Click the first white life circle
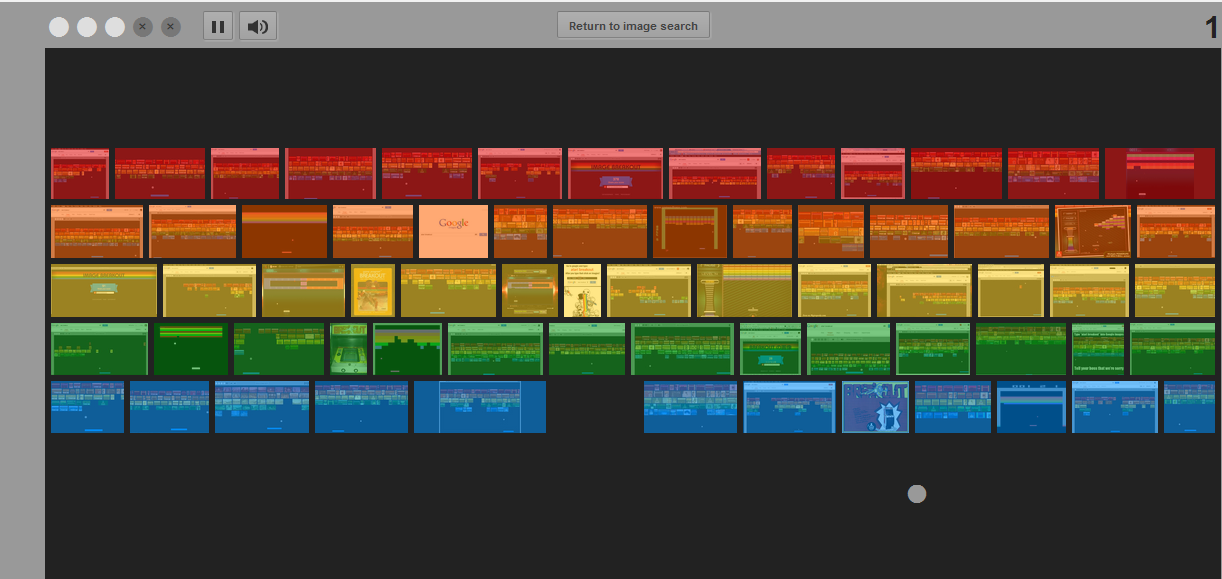Viewport: 1222px width, 579px height. click(x=59, y=27)
